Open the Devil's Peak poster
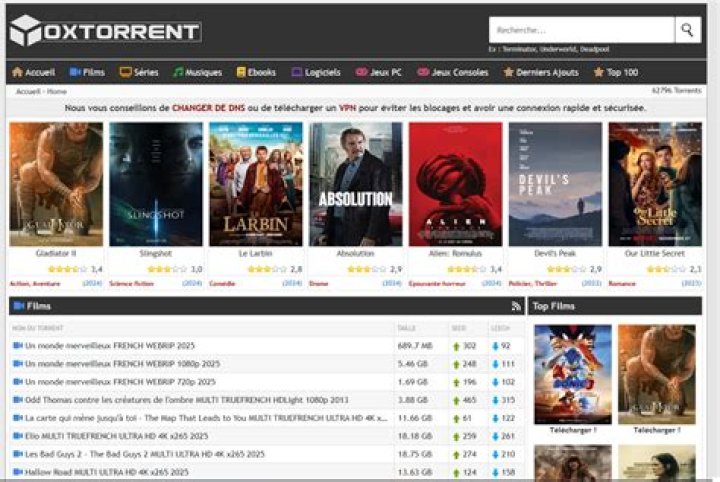 tap(555, 184)
